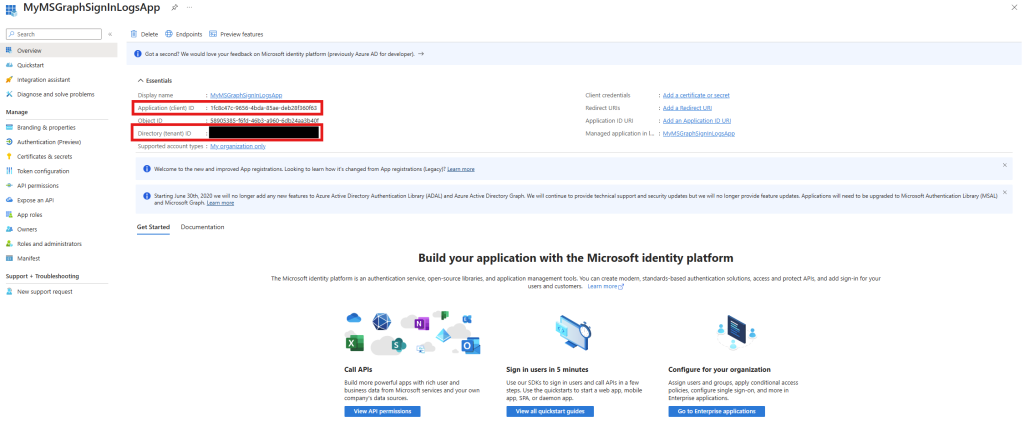
Task: Switch to the Documentation tab
Action: click(x=202, y=227)
